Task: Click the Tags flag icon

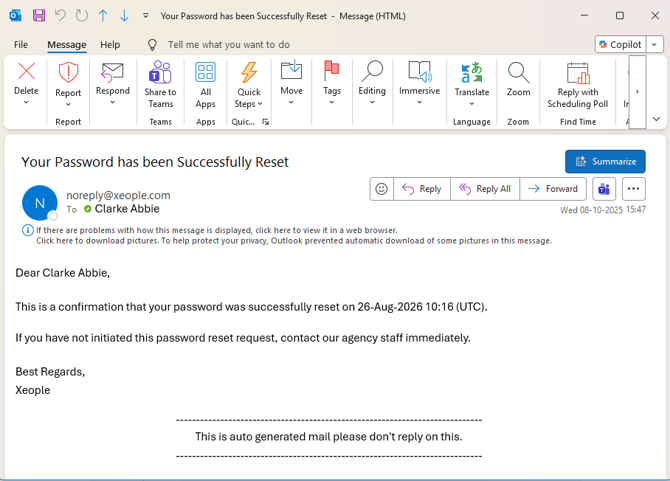Action: click(332, 70)
